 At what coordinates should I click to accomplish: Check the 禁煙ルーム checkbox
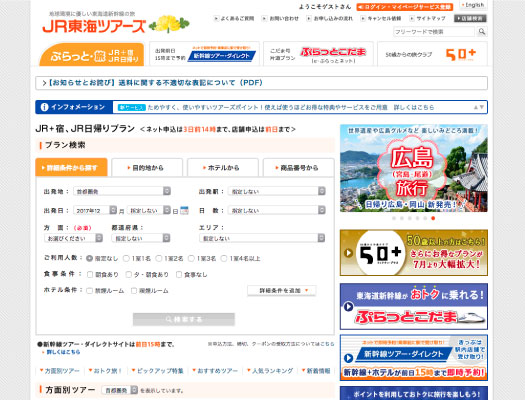(89, 291)
